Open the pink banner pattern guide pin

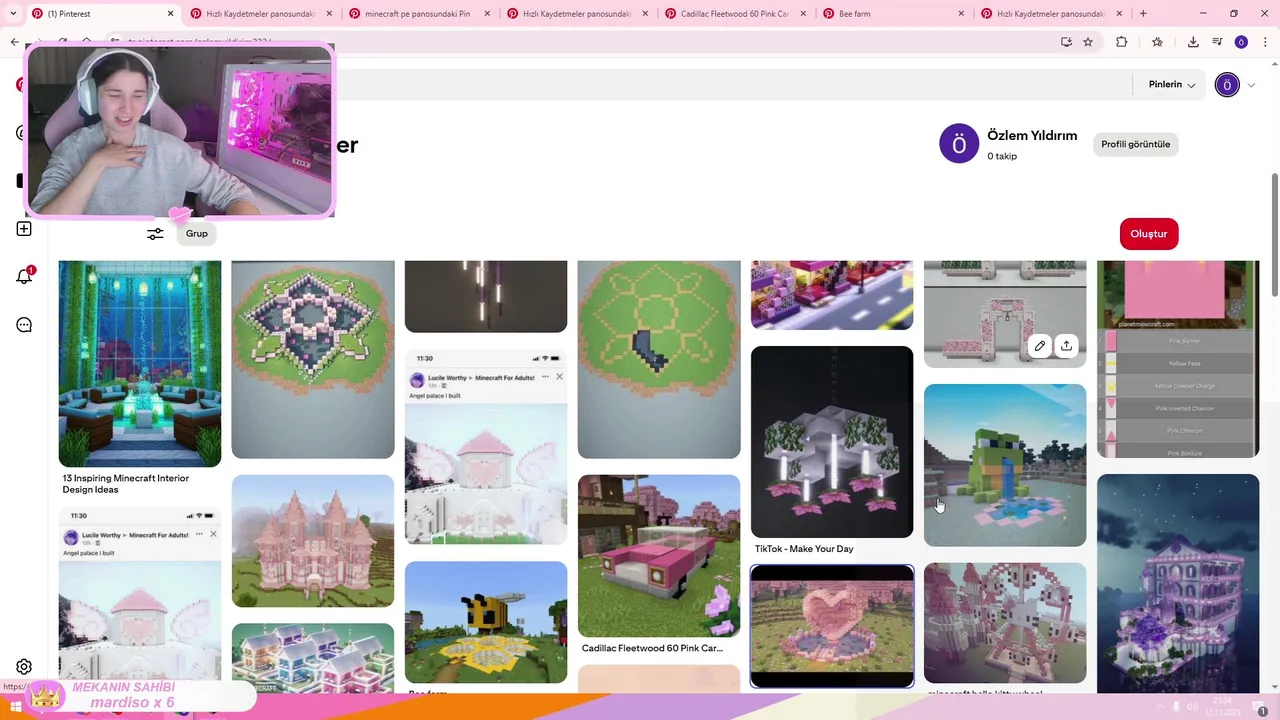point(1178,359)
